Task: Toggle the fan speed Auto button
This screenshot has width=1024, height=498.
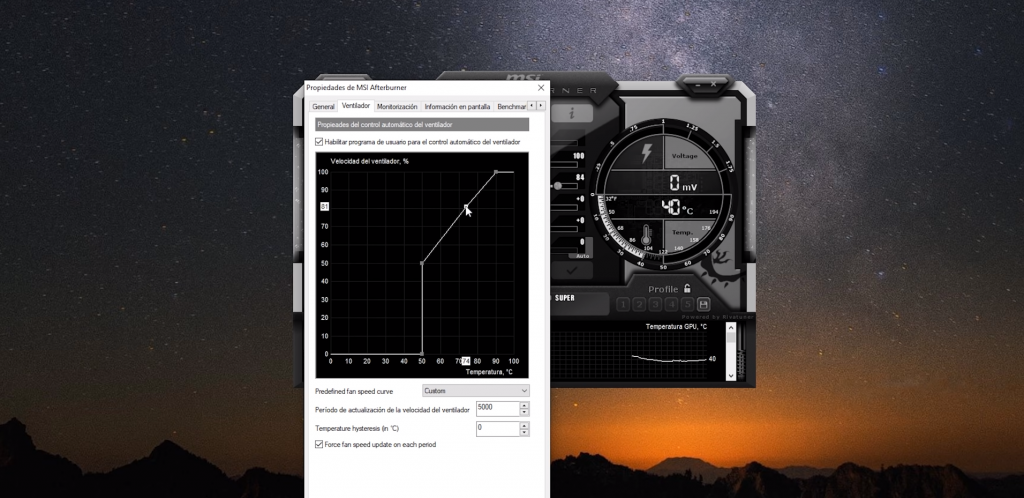Action: pos(583,256)
